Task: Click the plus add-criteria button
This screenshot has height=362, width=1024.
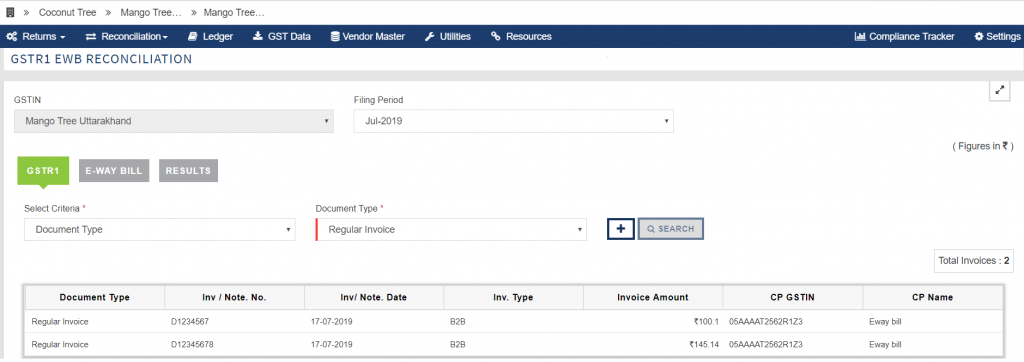Action: pos(620,229)
